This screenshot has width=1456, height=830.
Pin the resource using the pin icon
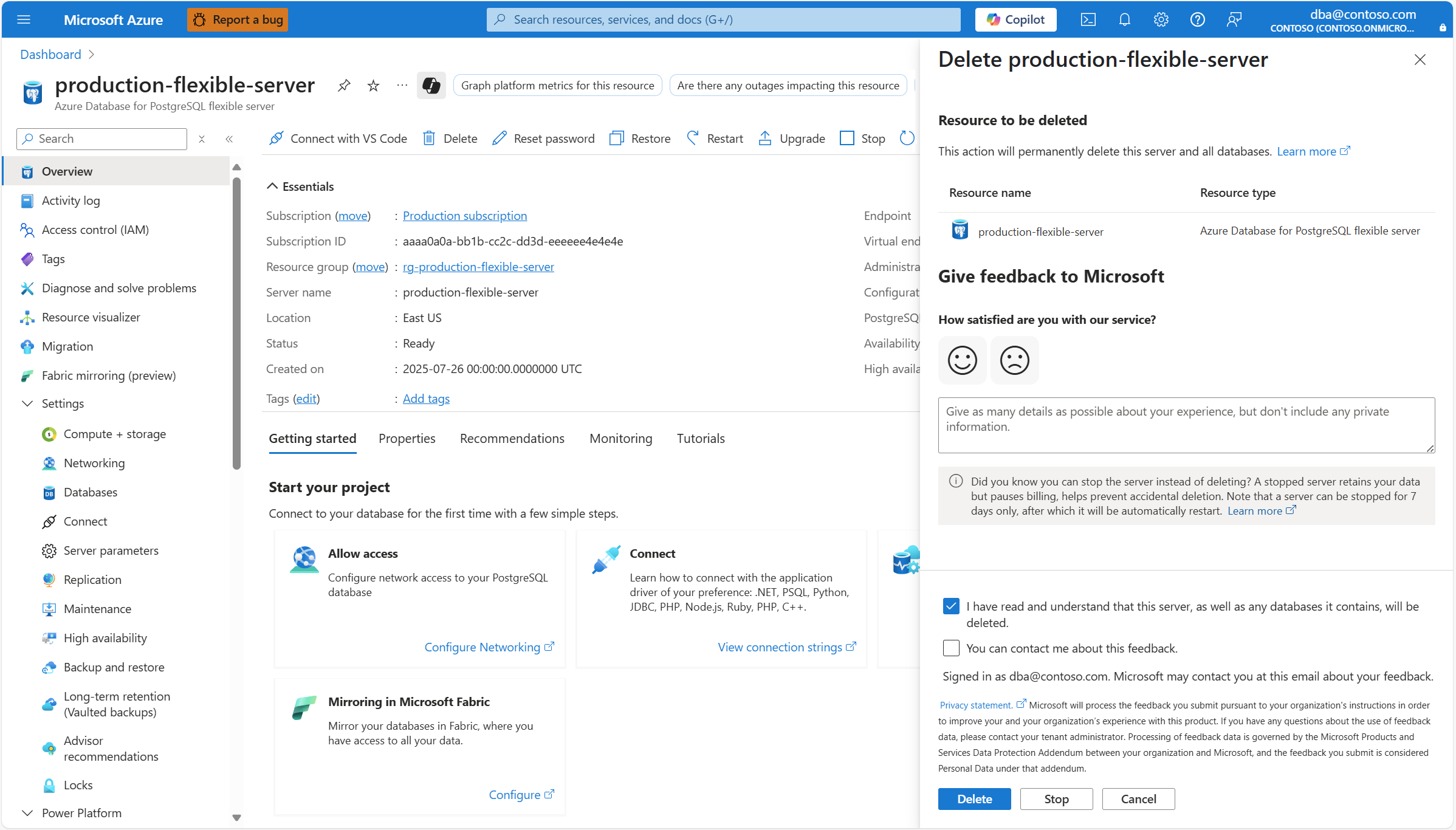(344, 86)
